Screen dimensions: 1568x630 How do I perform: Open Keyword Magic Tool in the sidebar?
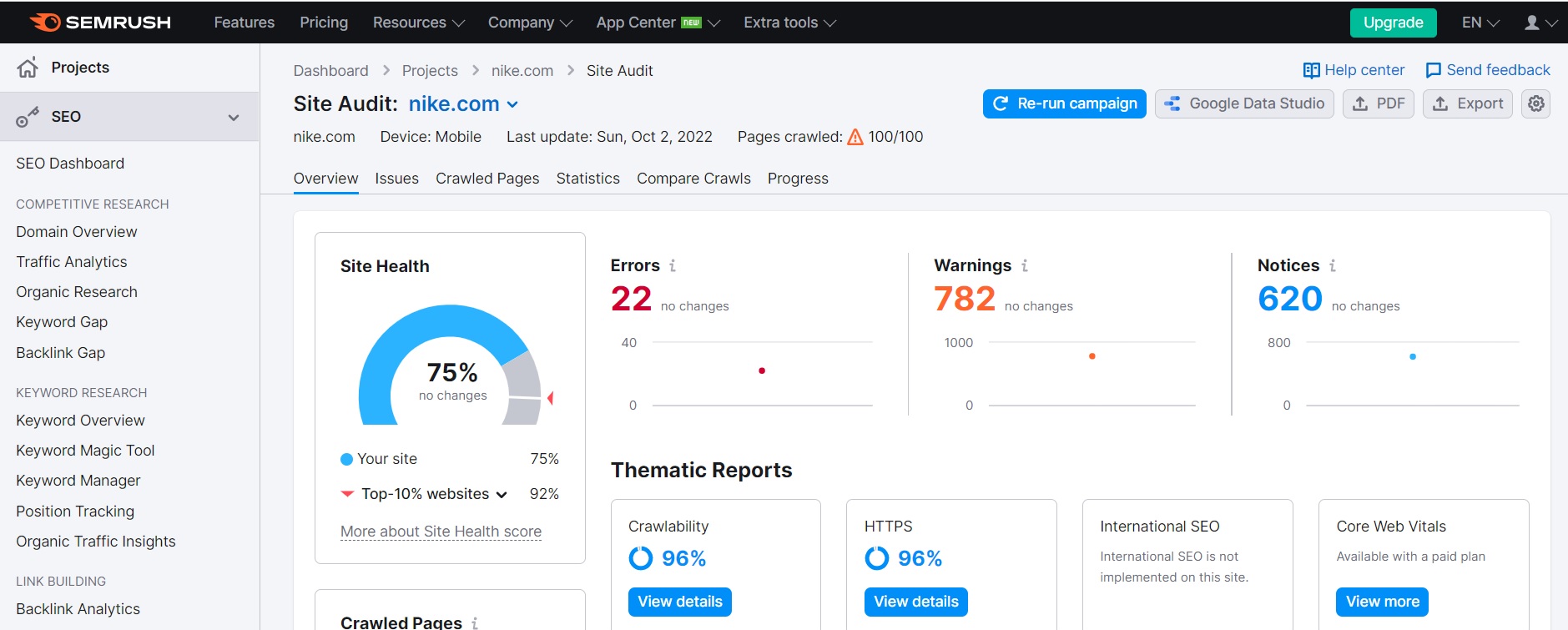coord(85,451)
